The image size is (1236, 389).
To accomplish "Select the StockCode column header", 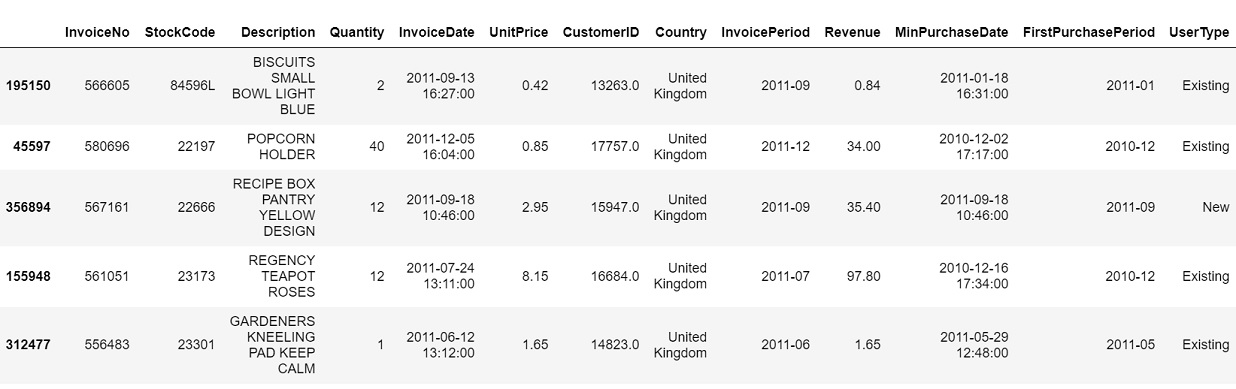I will click(x=180, y=32).
